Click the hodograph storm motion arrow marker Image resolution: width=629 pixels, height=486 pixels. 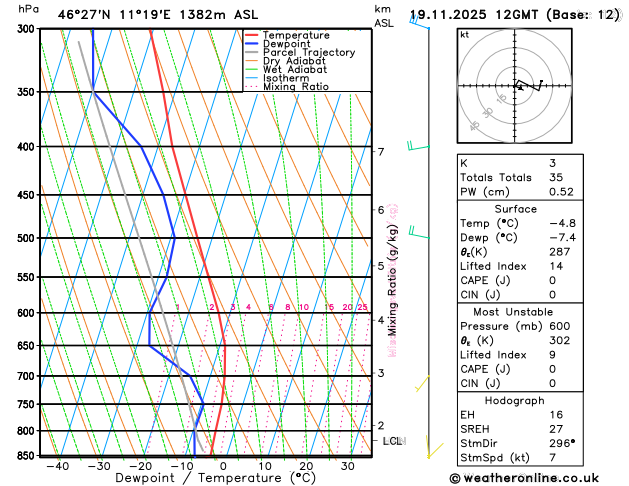(520, 88)
